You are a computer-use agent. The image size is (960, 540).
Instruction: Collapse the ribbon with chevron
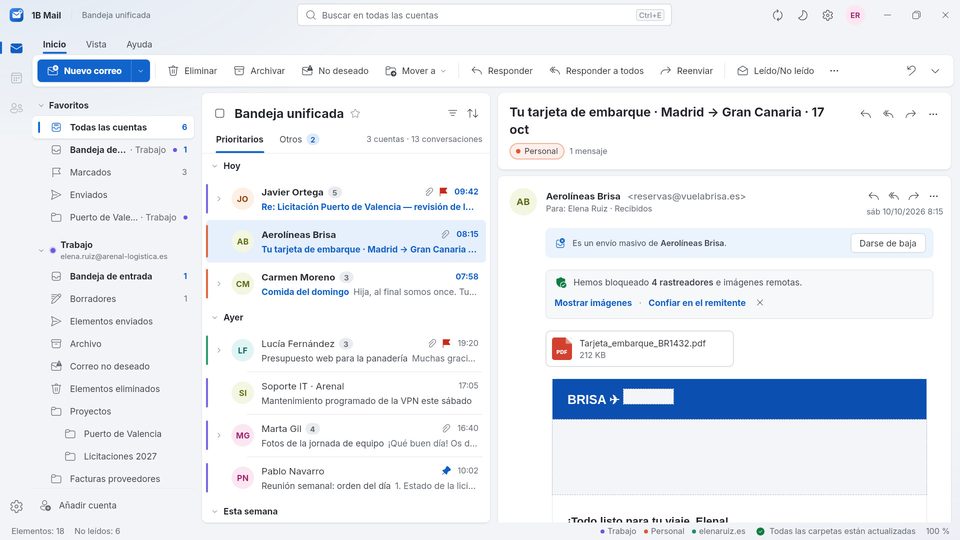pos(935,71)
